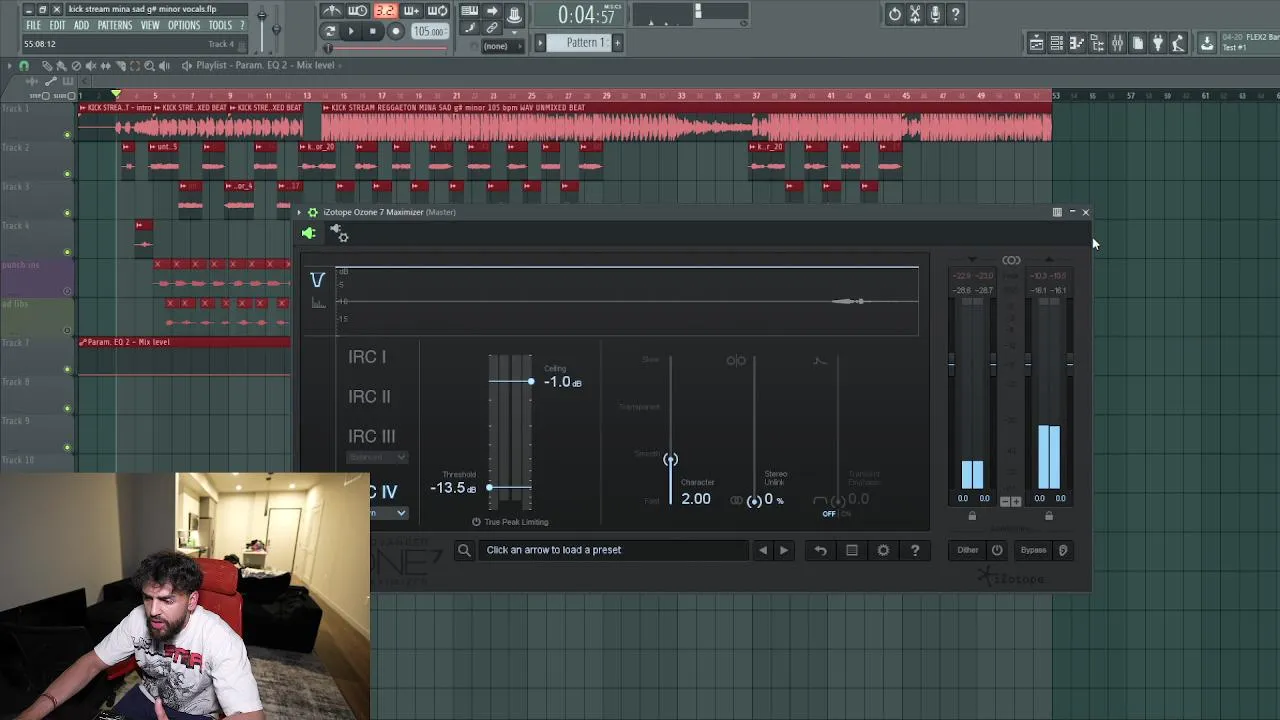Open the OPTIONS menu

[184, 25]
